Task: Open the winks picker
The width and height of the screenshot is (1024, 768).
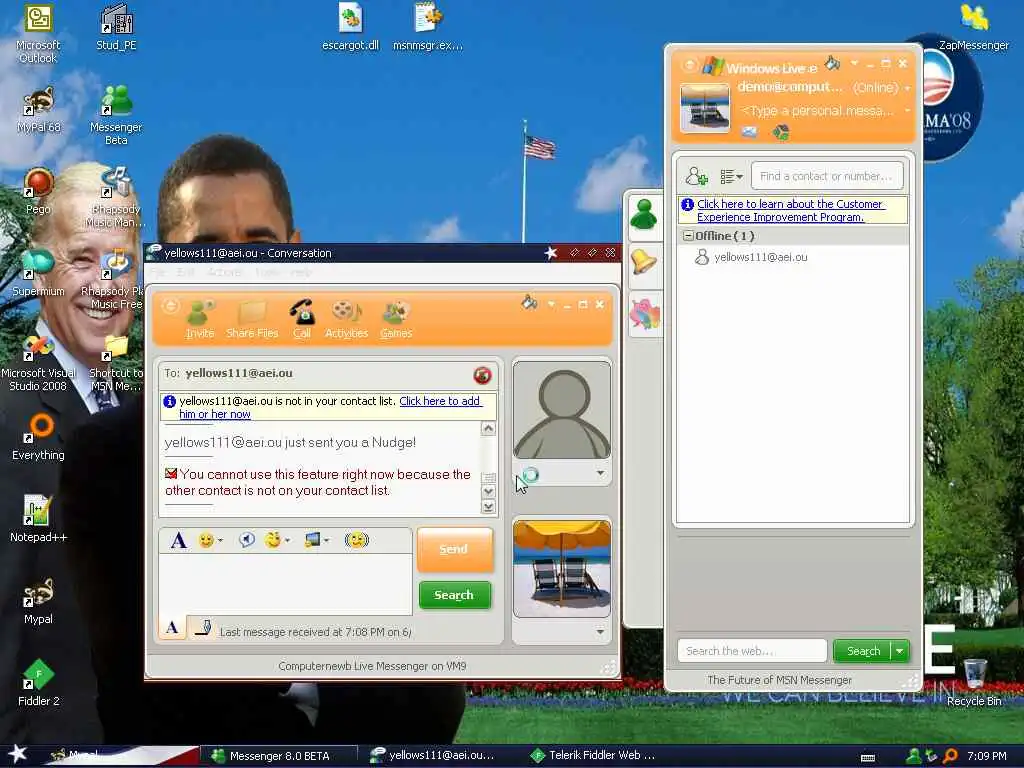Action: tap(277, 540)
